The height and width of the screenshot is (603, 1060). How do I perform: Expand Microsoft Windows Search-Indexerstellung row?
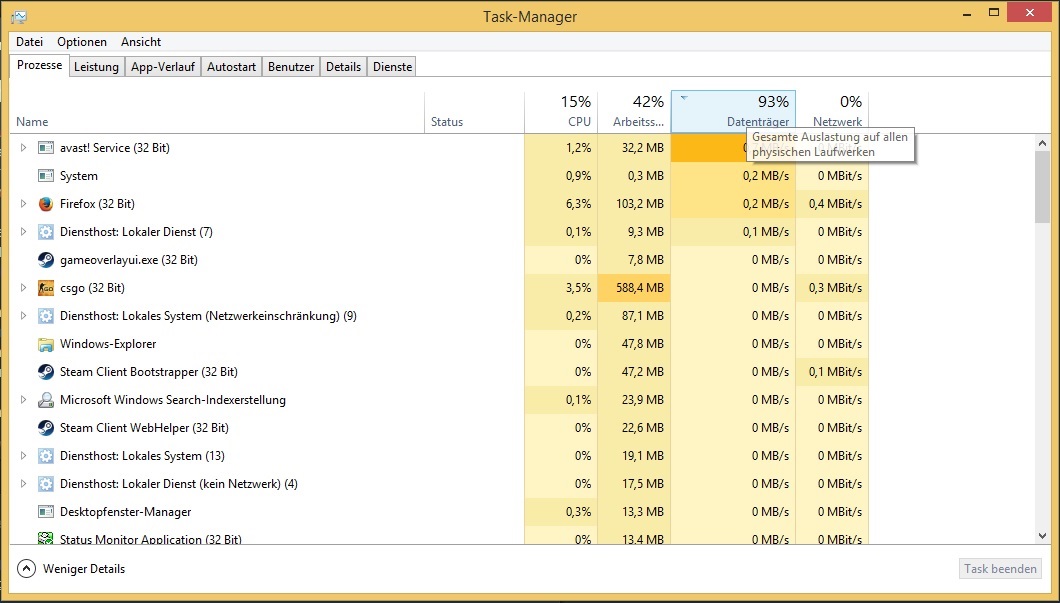(x=23, y=400)
